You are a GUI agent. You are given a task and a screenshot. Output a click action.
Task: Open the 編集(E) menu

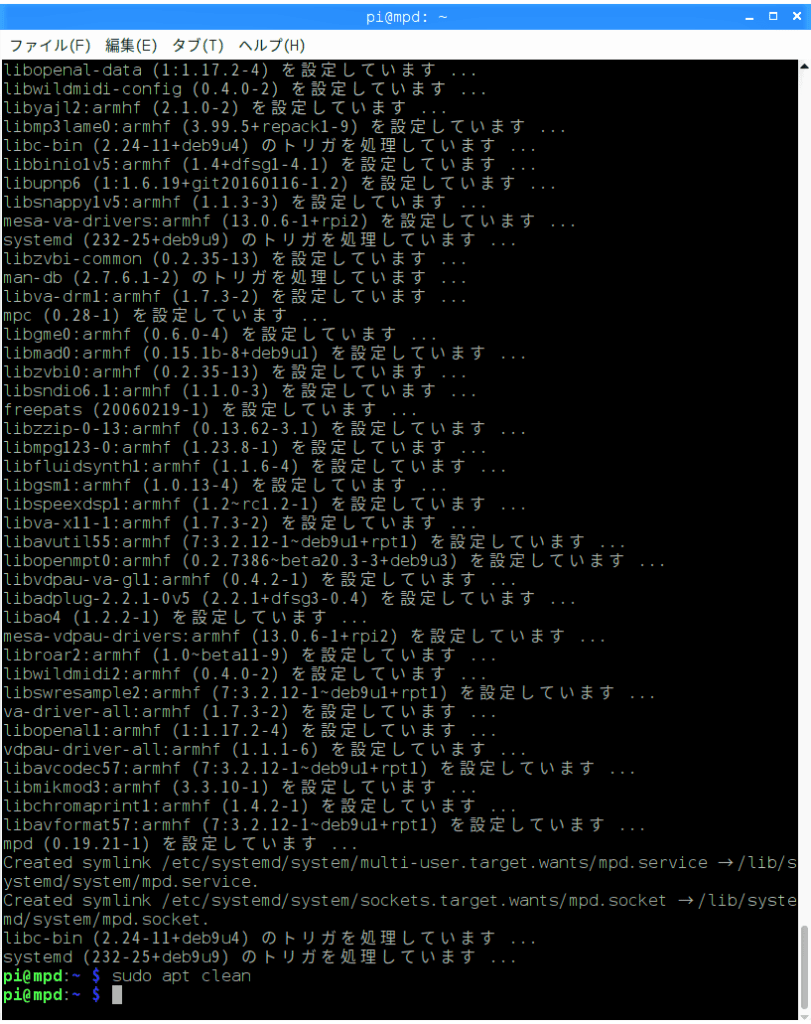131,45
